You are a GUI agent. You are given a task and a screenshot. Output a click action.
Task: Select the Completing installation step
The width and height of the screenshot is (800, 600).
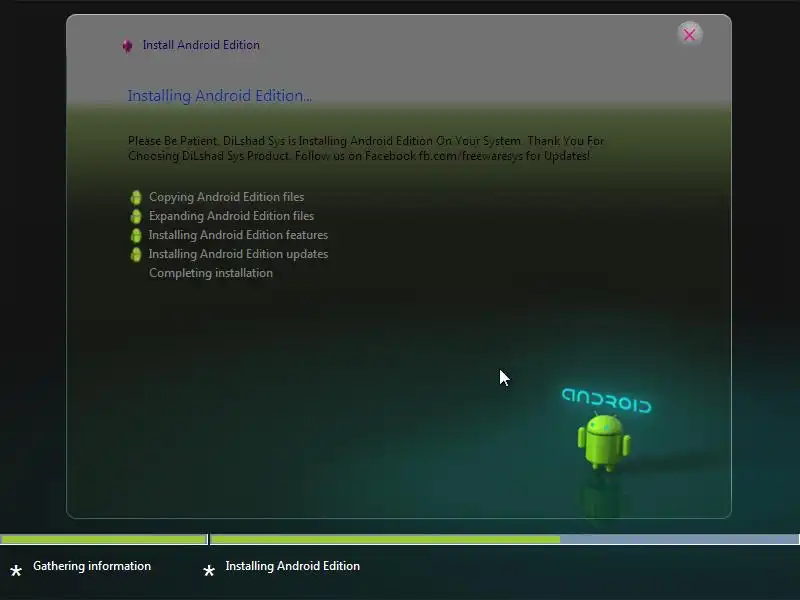tap(211, 273)
